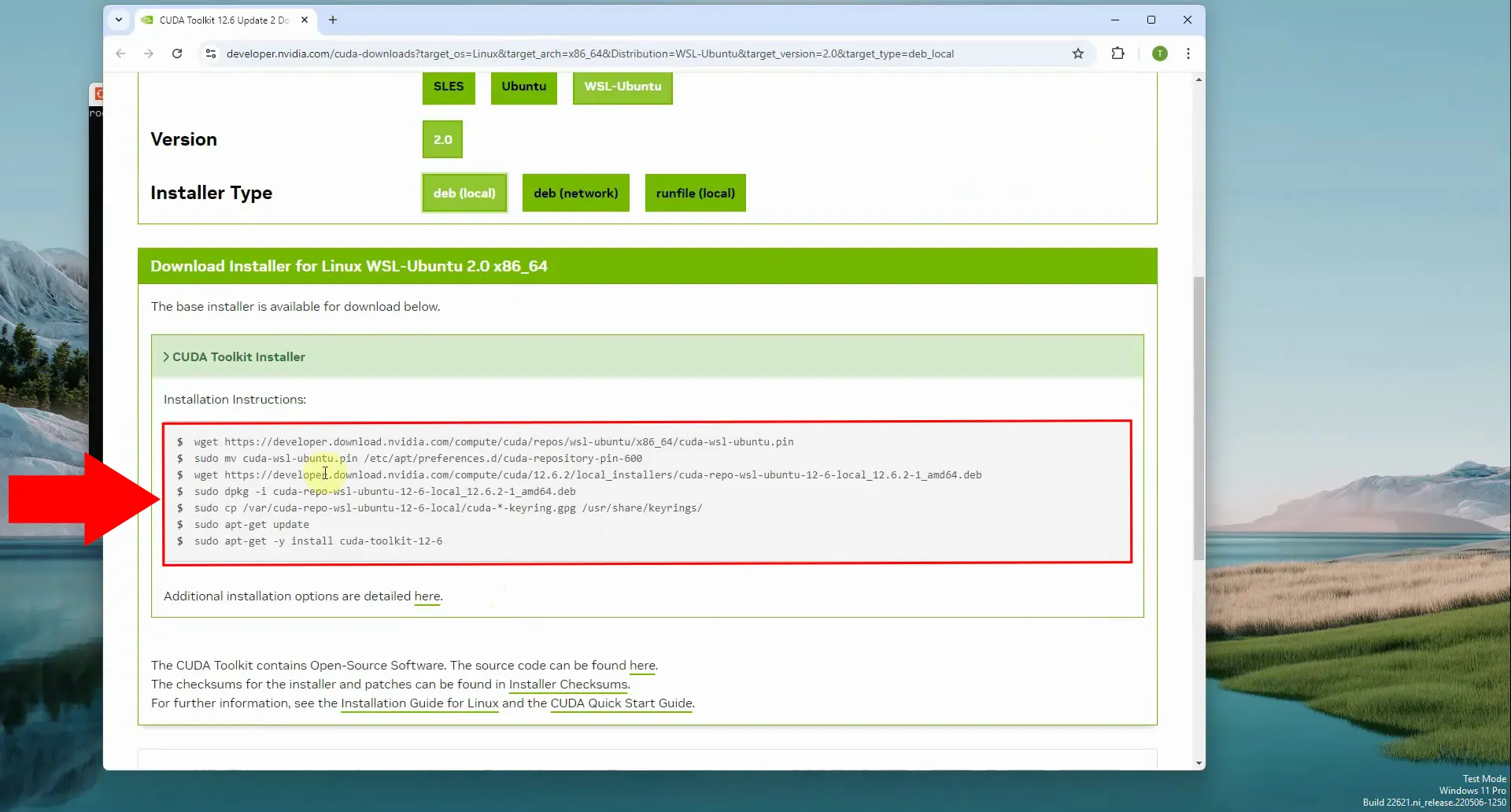Select version 2.0

pos(442,139)
